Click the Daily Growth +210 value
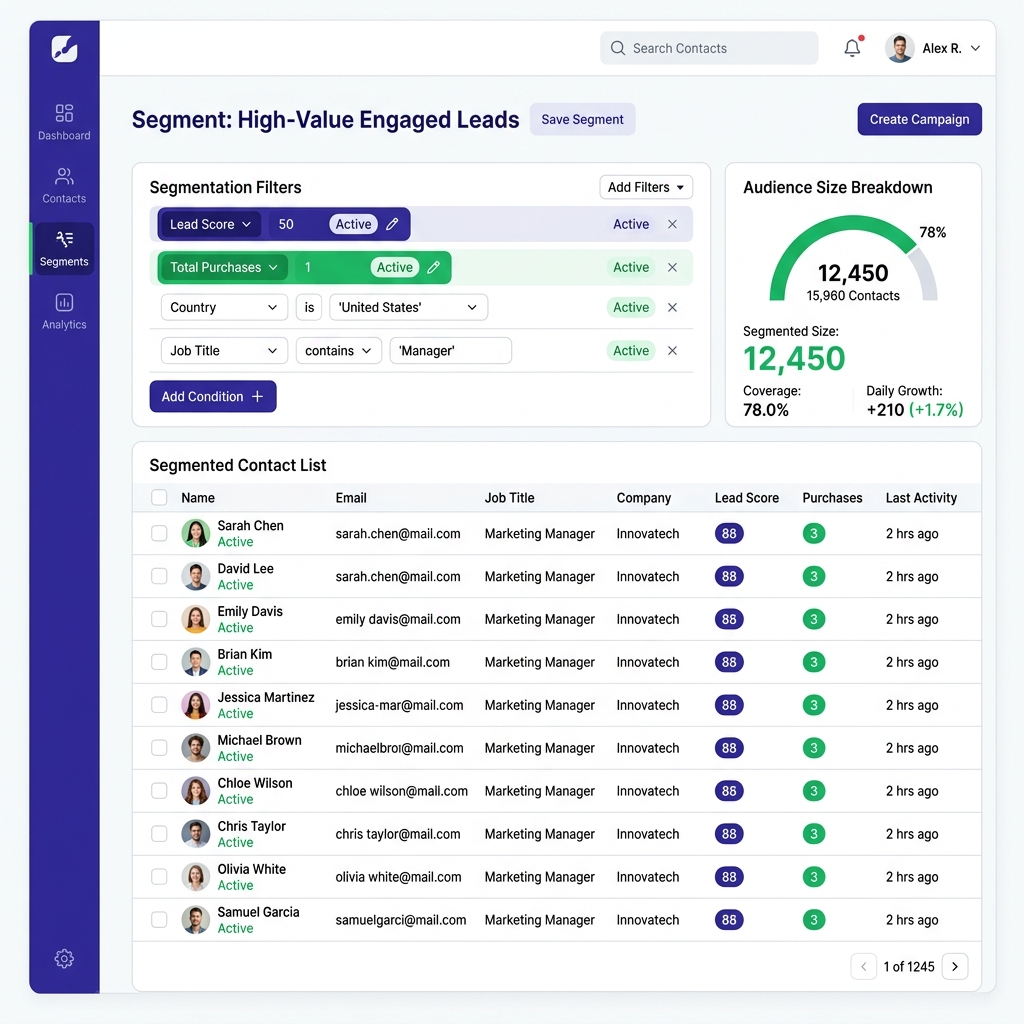Image resolution: width=1024 pixels, height=1024 pixels. point(885,410)
